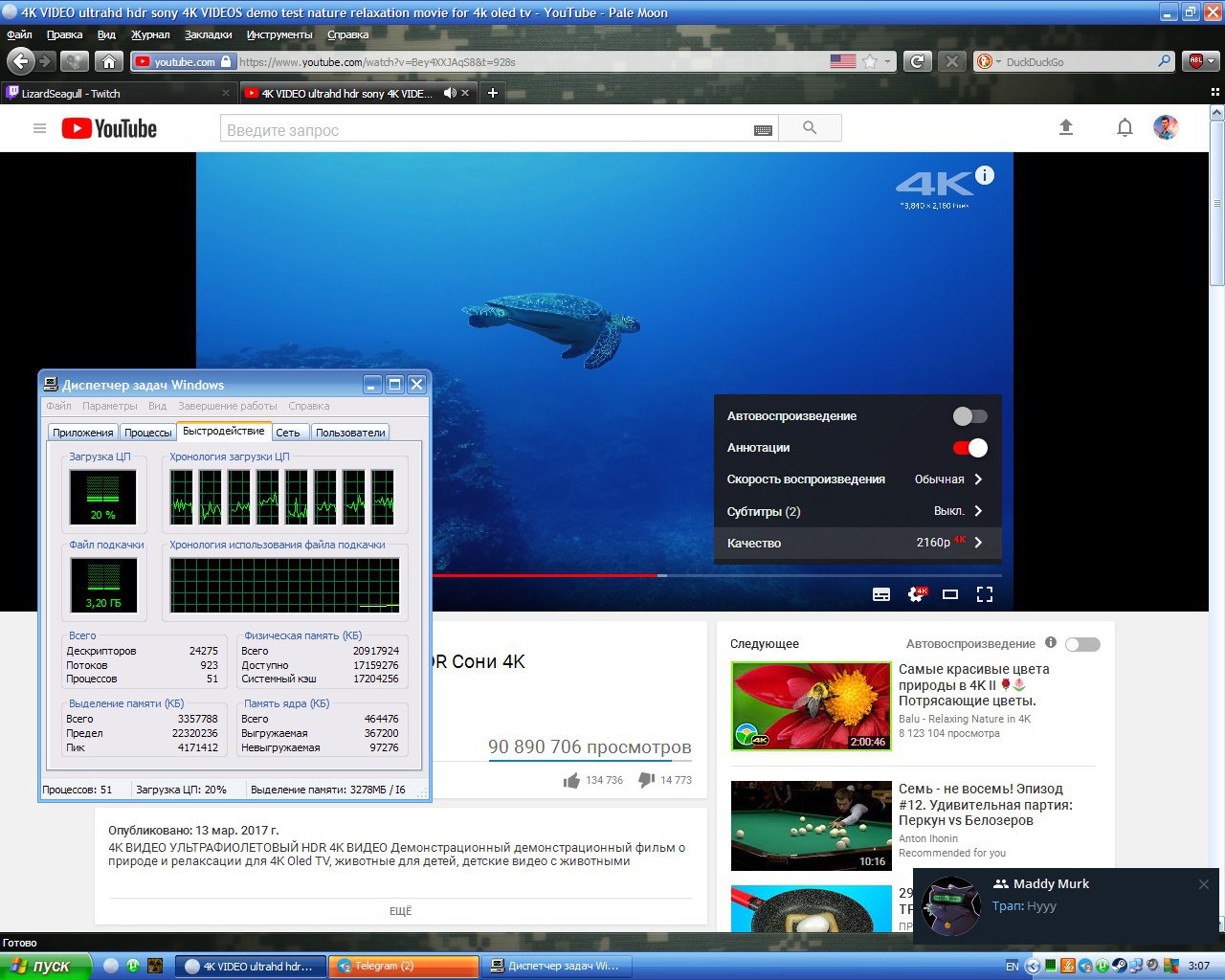Viewport: 1225px width, 980px height.
Task: Go to the YouTube home logo
Action: point(109,128)
